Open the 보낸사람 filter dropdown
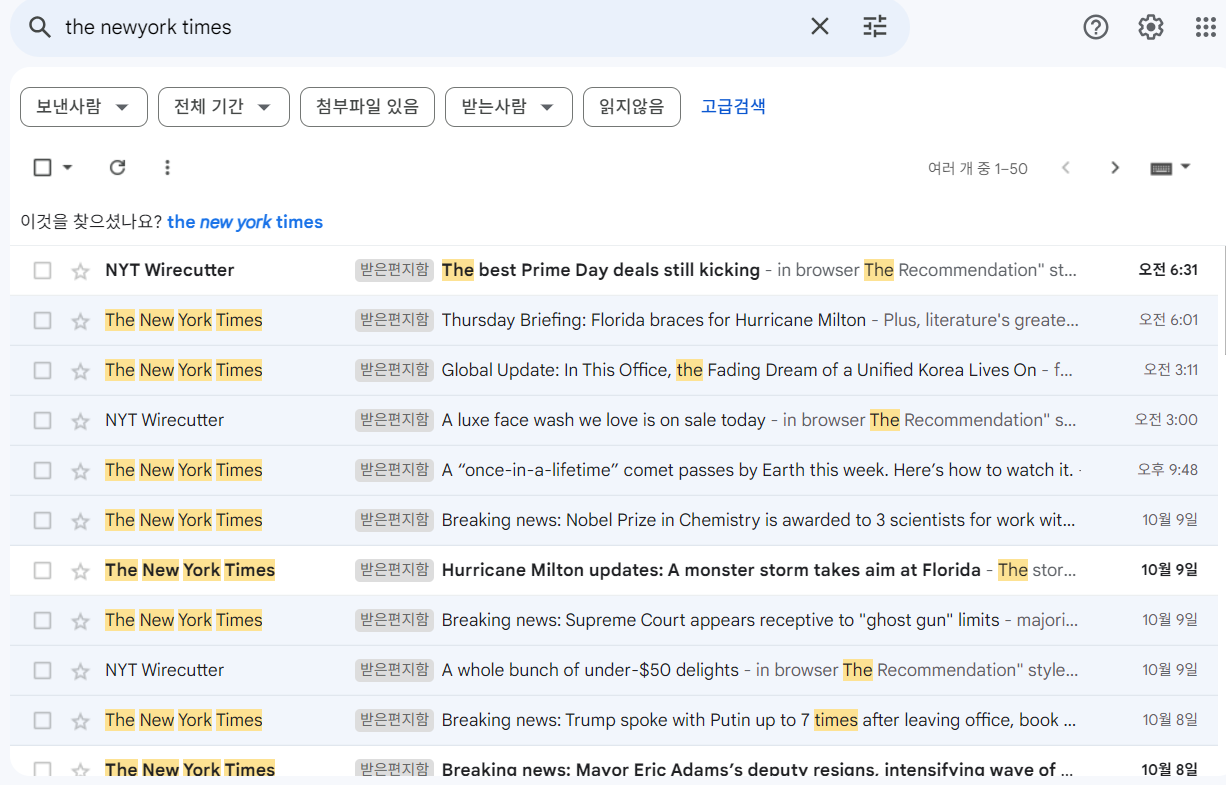This screenshot has height=785, width=1226. click(84, 107)
